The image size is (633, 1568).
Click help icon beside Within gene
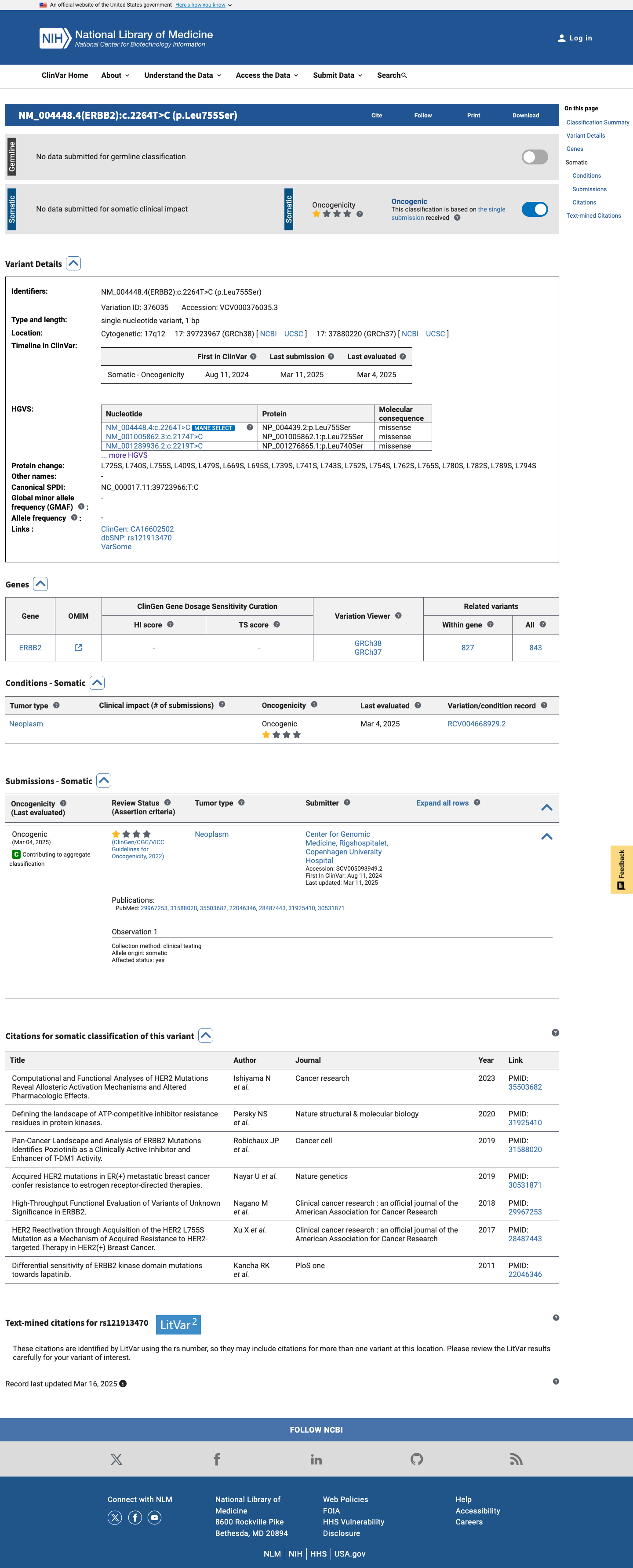(x=491, y=624)
